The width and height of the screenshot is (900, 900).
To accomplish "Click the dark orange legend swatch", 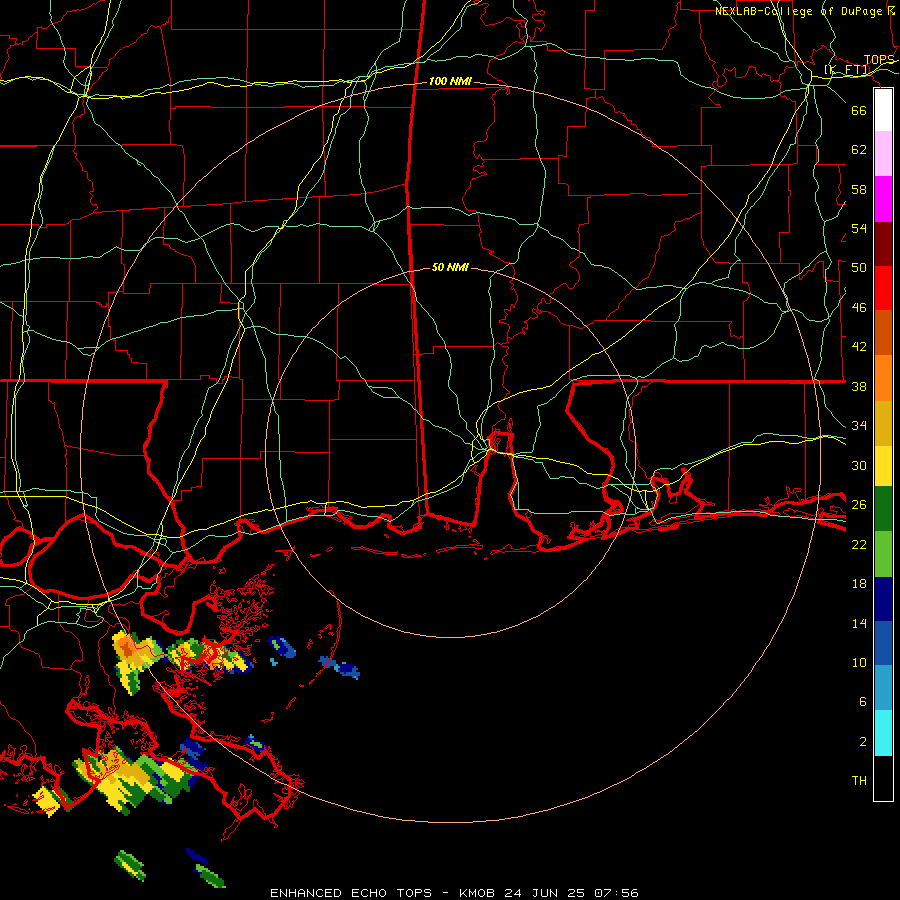I will coord(883,332).
